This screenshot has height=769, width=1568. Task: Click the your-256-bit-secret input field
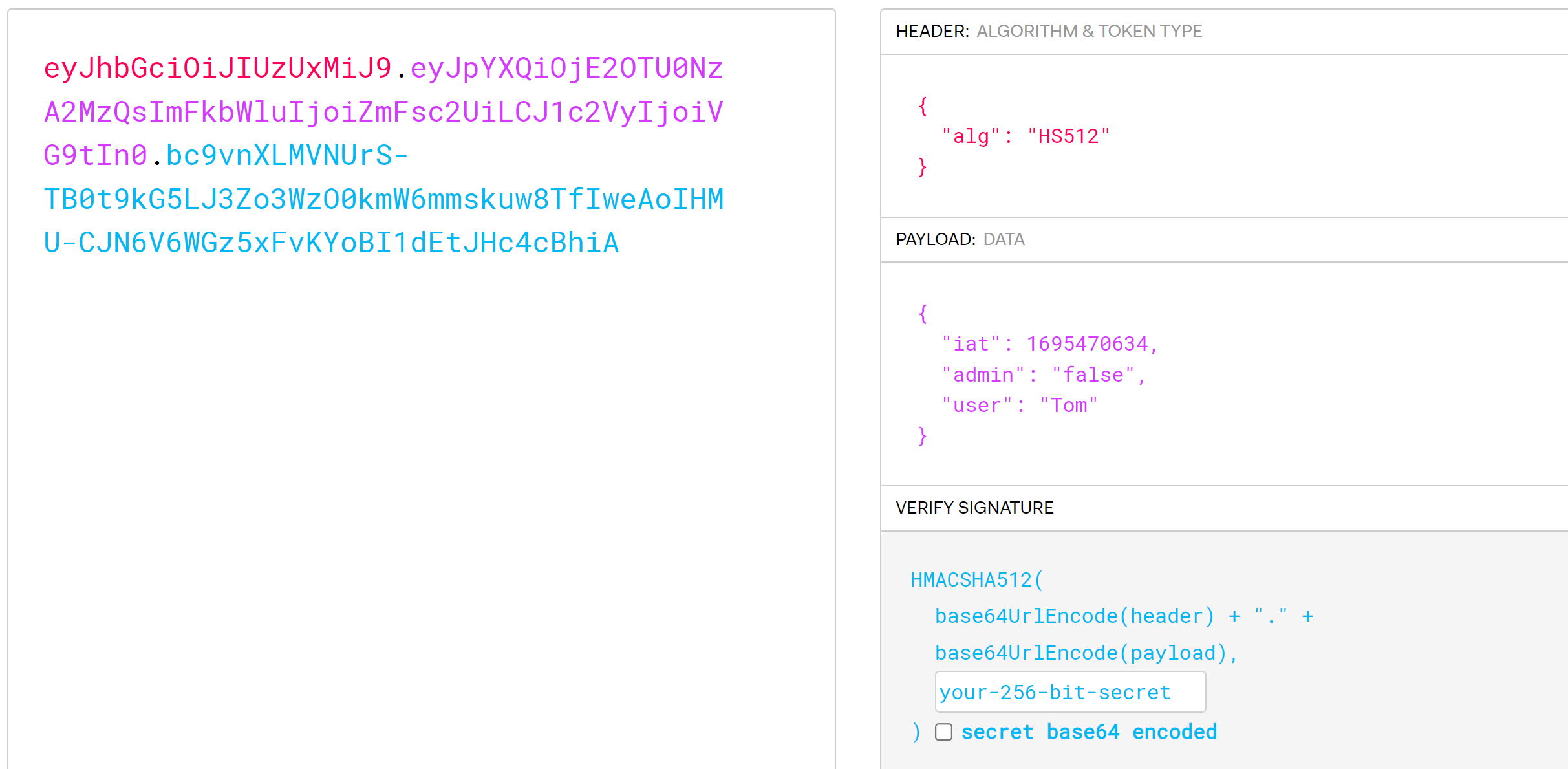(x=1070, y=692)
